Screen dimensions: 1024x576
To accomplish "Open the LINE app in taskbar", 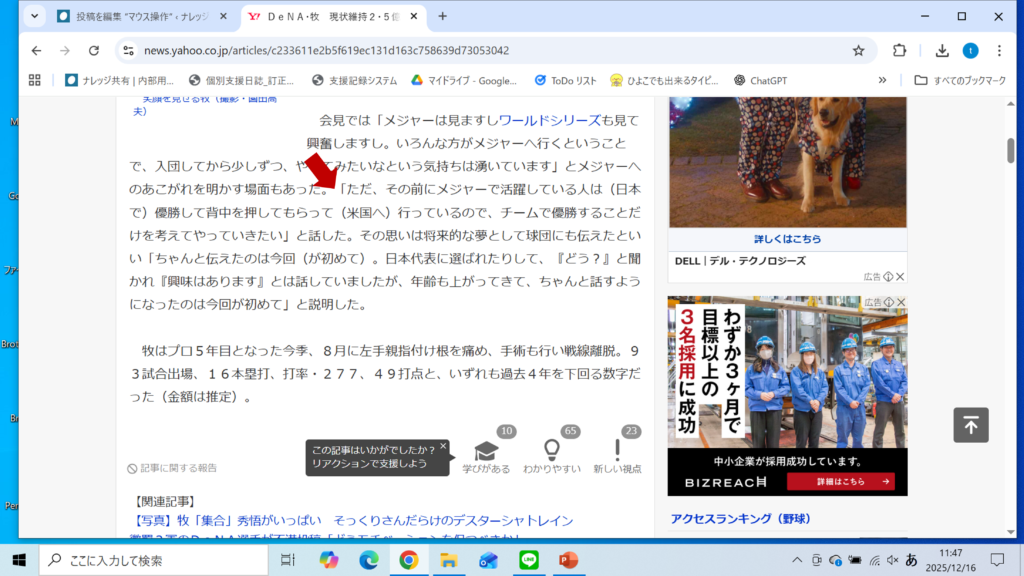I will pyautogui.click(x=528, y=560).
